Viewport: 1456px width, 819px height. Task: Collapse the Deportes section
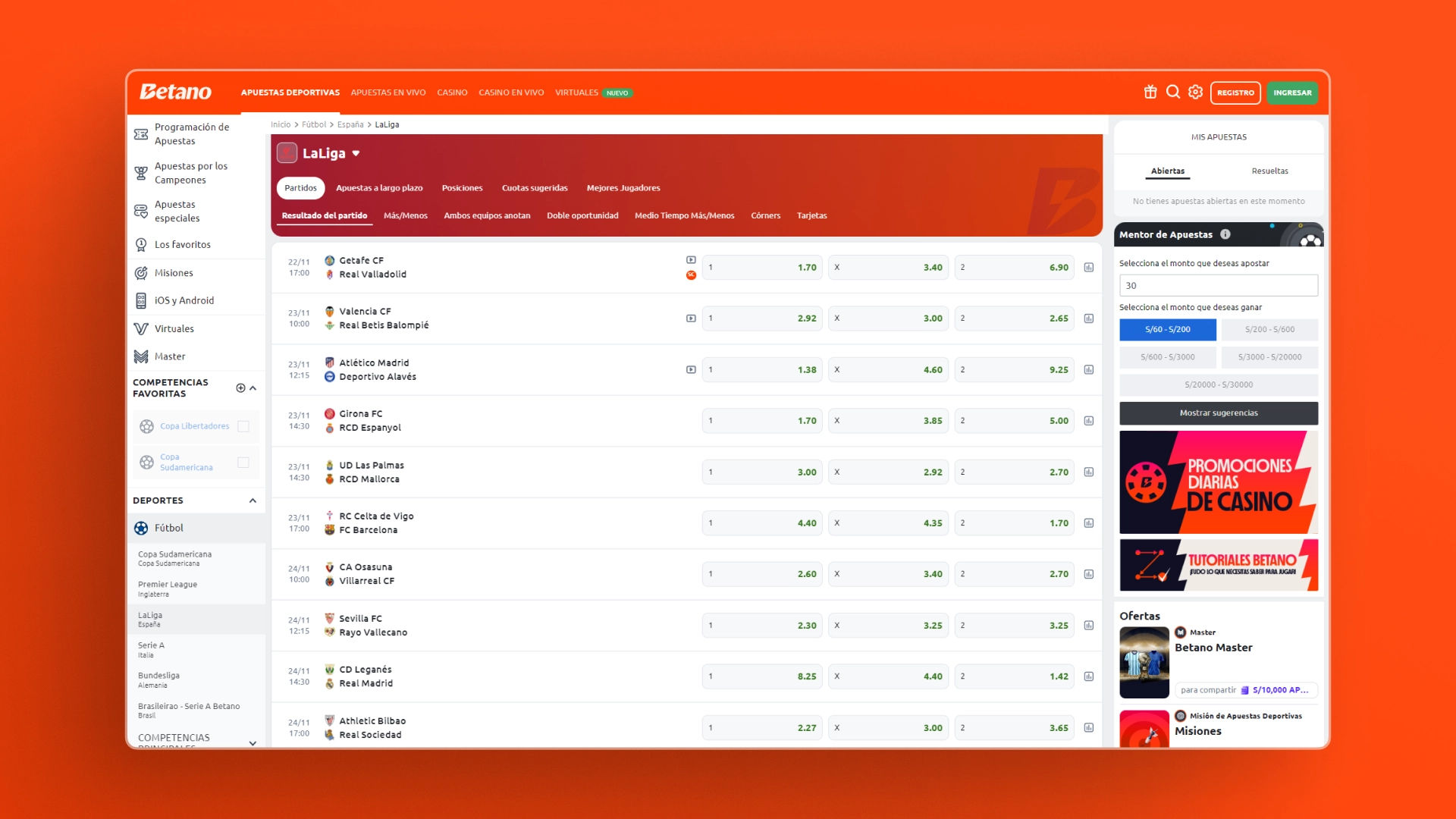253,500
